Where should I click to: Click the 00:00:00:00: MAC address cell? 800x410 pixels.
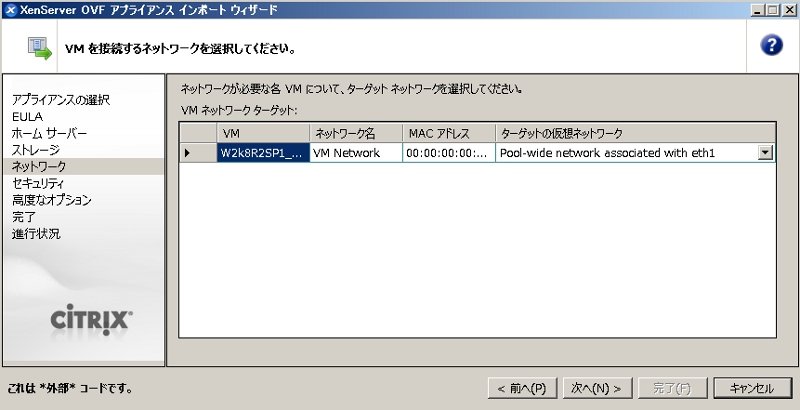pyautogui.click(x=449, y=152)
